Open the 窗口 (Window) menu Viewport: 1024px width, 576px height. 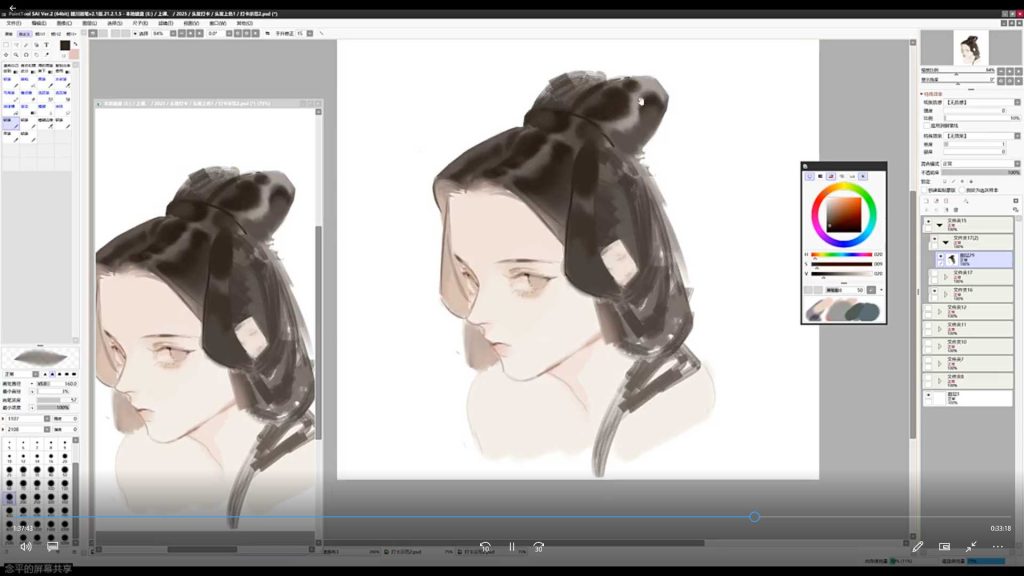(x=217, y=22)
